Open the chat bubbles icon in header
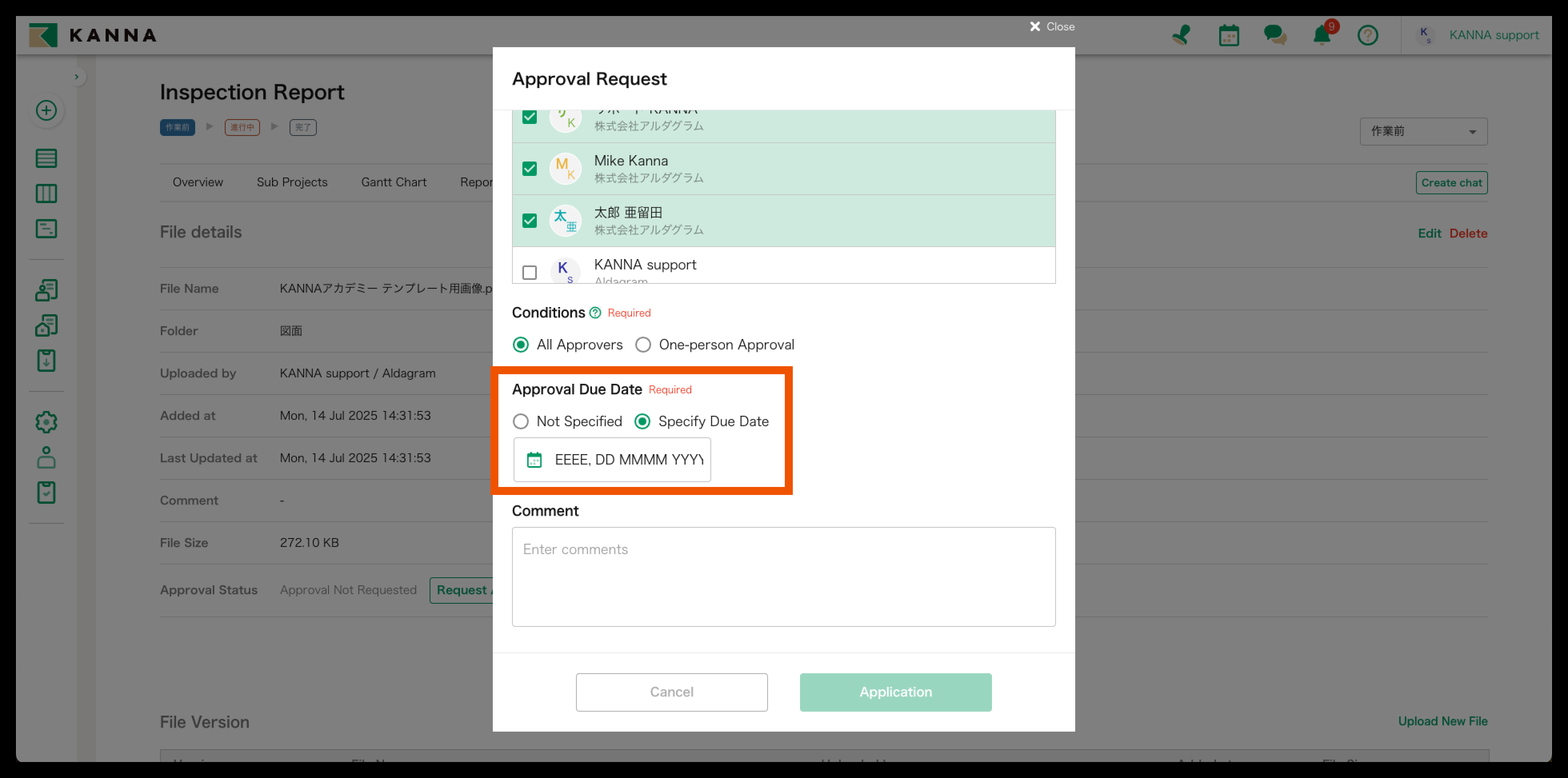 click(x=1275, y=35)
